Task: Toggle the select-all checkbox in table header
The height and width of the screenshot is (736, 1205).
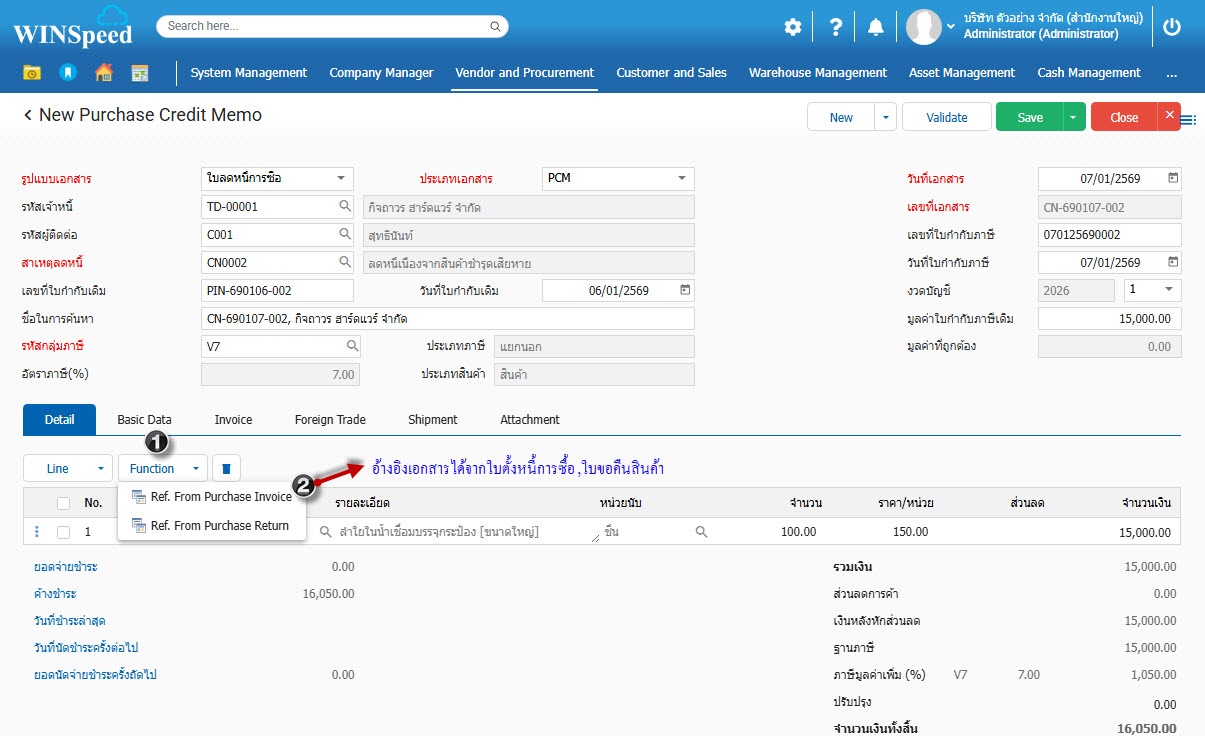Action: coord(64,503)
